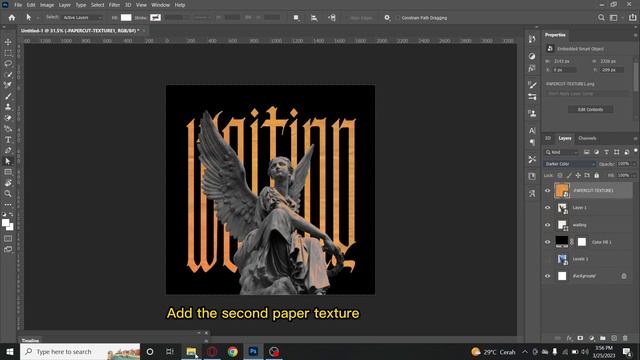Screen dimensions: 640x360
Task: Open the gear settings in options bar
Action: click(387, 18)
